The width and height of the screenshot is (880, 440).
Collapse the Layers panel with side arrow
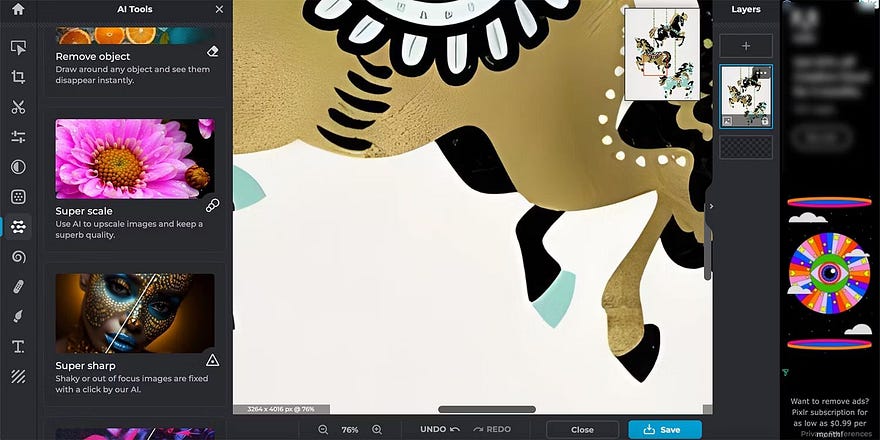pos(711,206)
